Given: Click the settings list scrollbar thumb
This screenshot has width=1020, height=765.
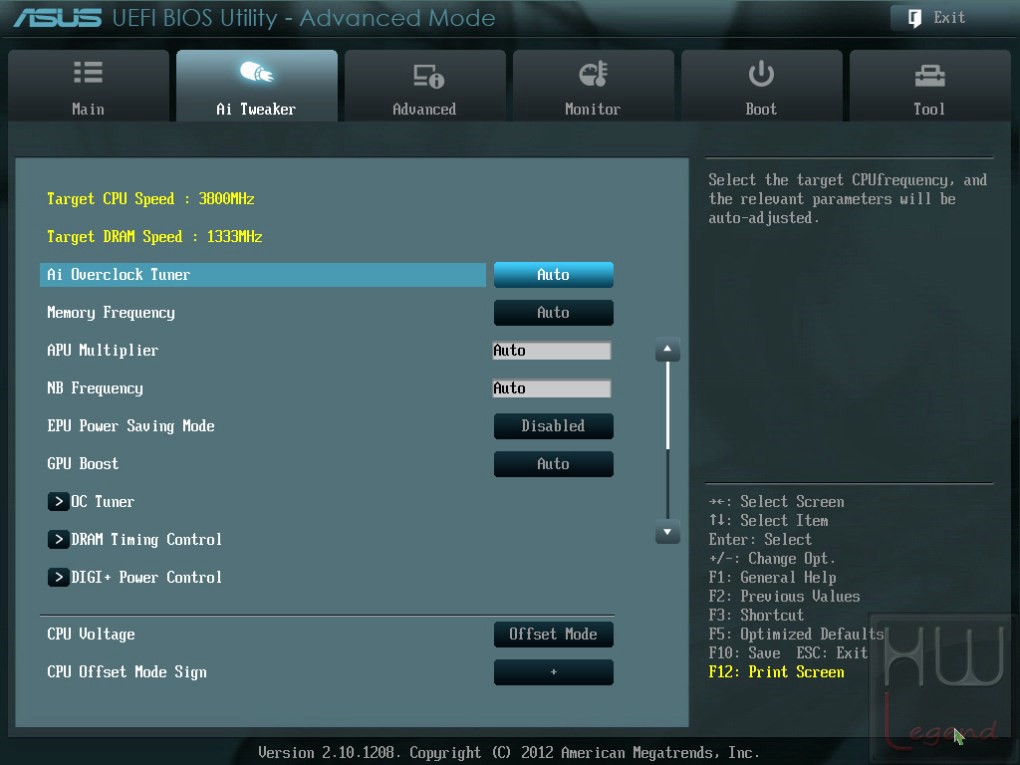Looking at the screenshot, I should (667, 406).
